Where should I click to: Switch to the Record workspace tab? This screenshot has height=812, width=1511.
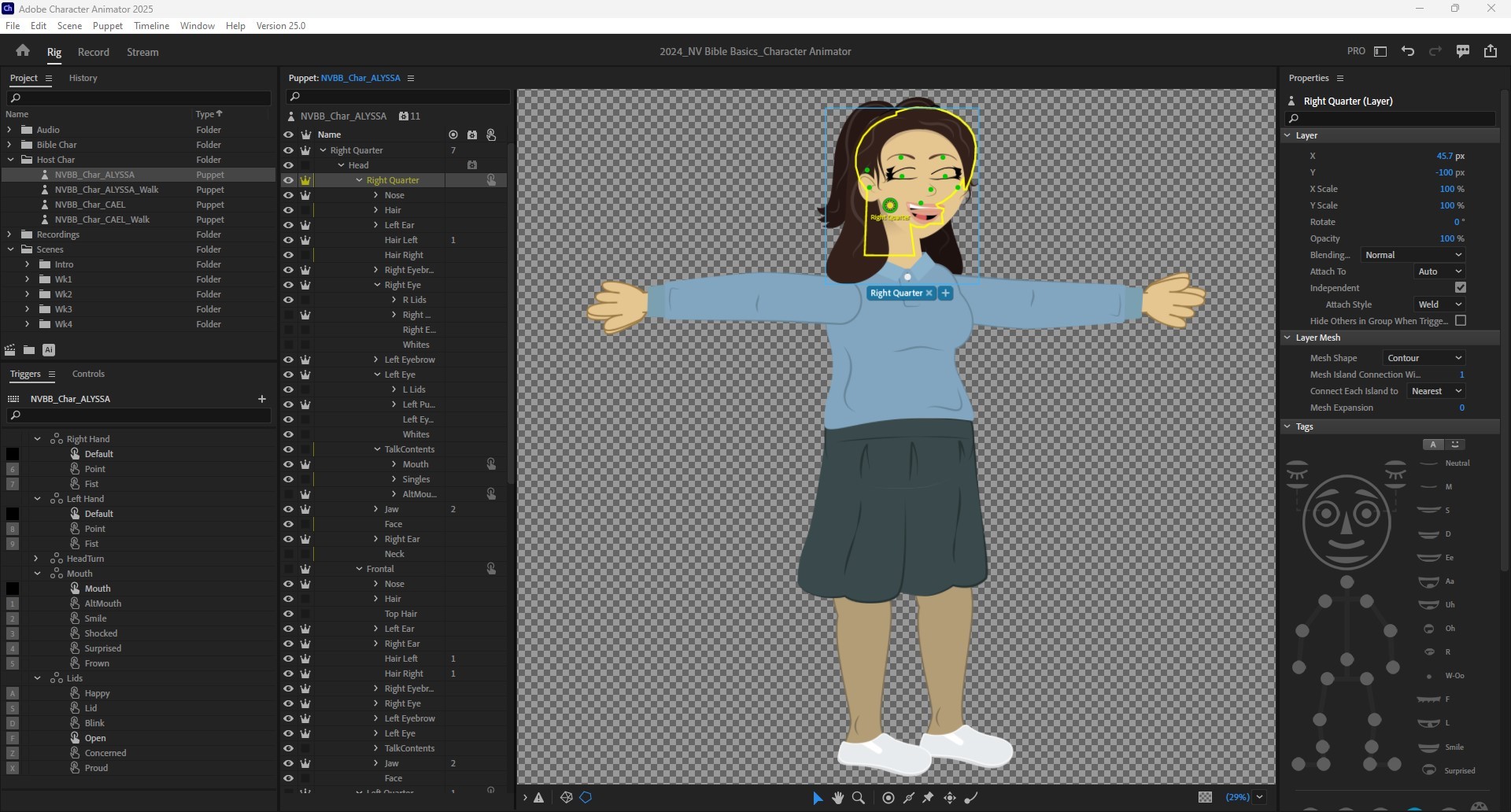point(93,52)
